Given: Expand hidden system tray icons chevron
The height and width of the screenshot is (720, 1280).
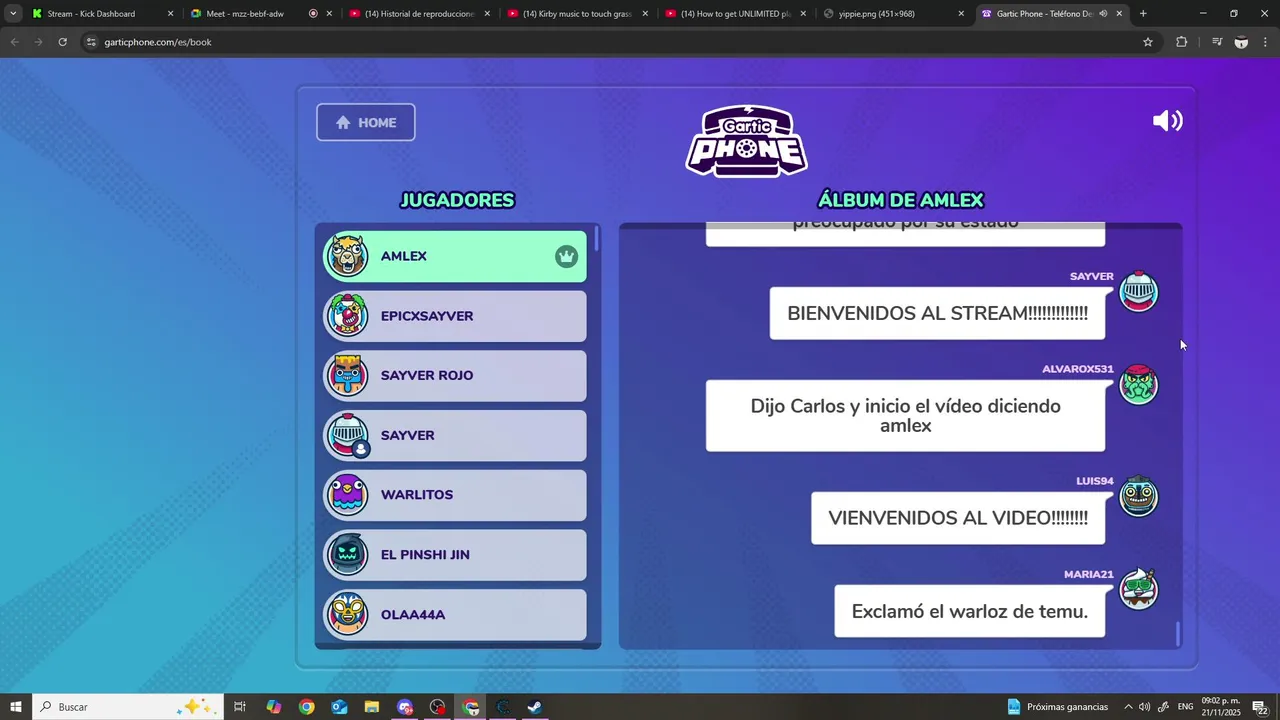Looking at the screenshot, I should 1128,707.
